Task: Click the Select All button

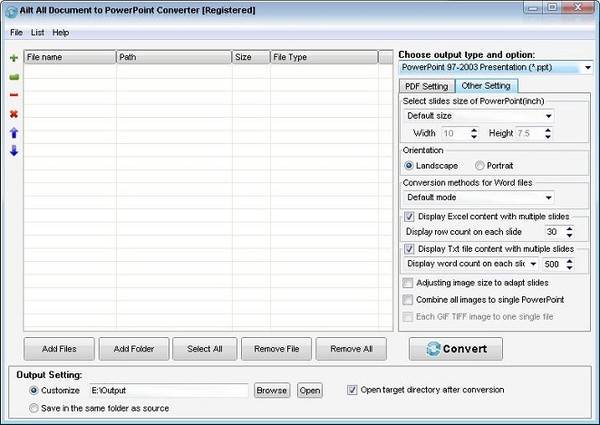Action: point(205,349)
